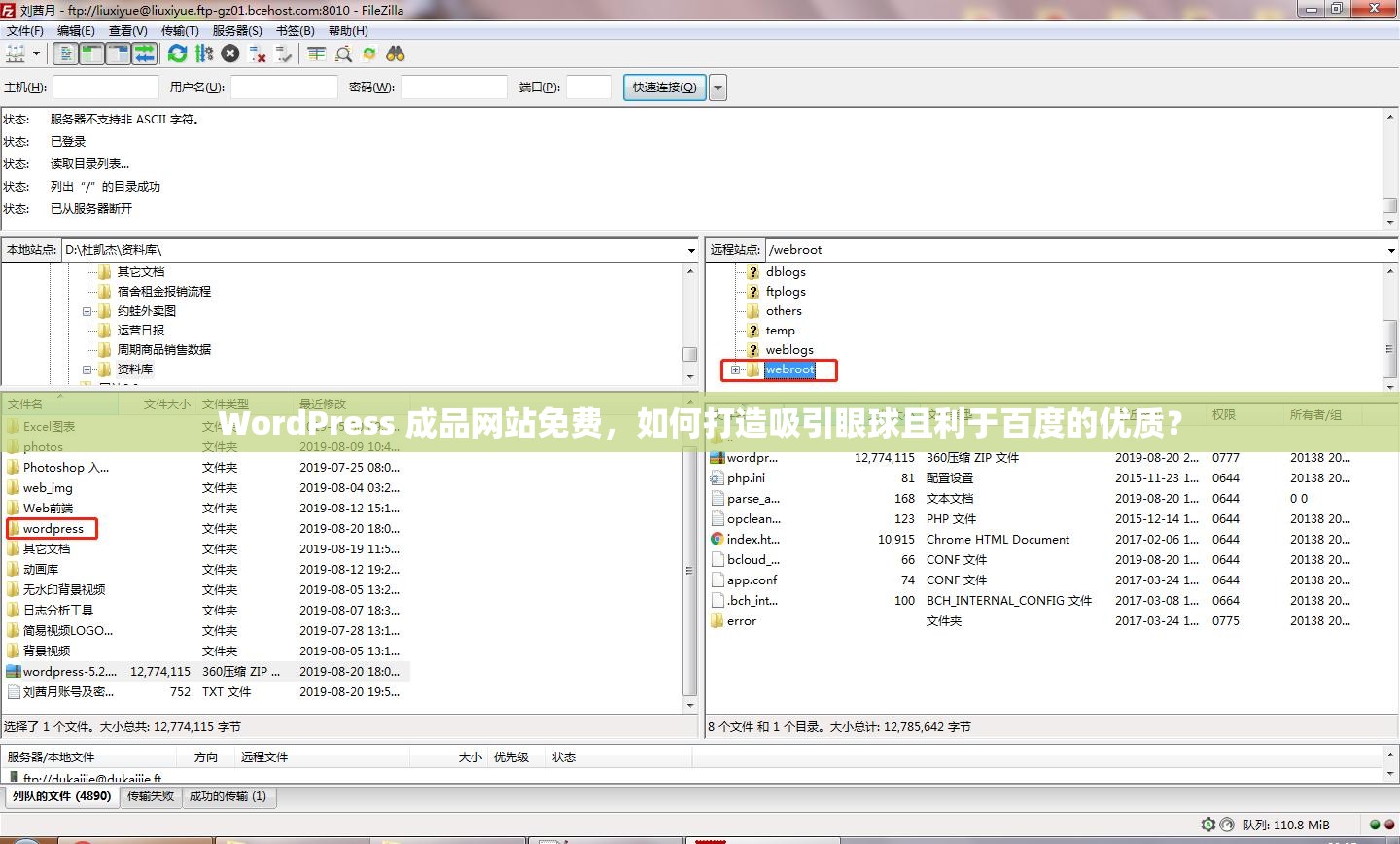Open the Site Manager

[x=15, y=53]
